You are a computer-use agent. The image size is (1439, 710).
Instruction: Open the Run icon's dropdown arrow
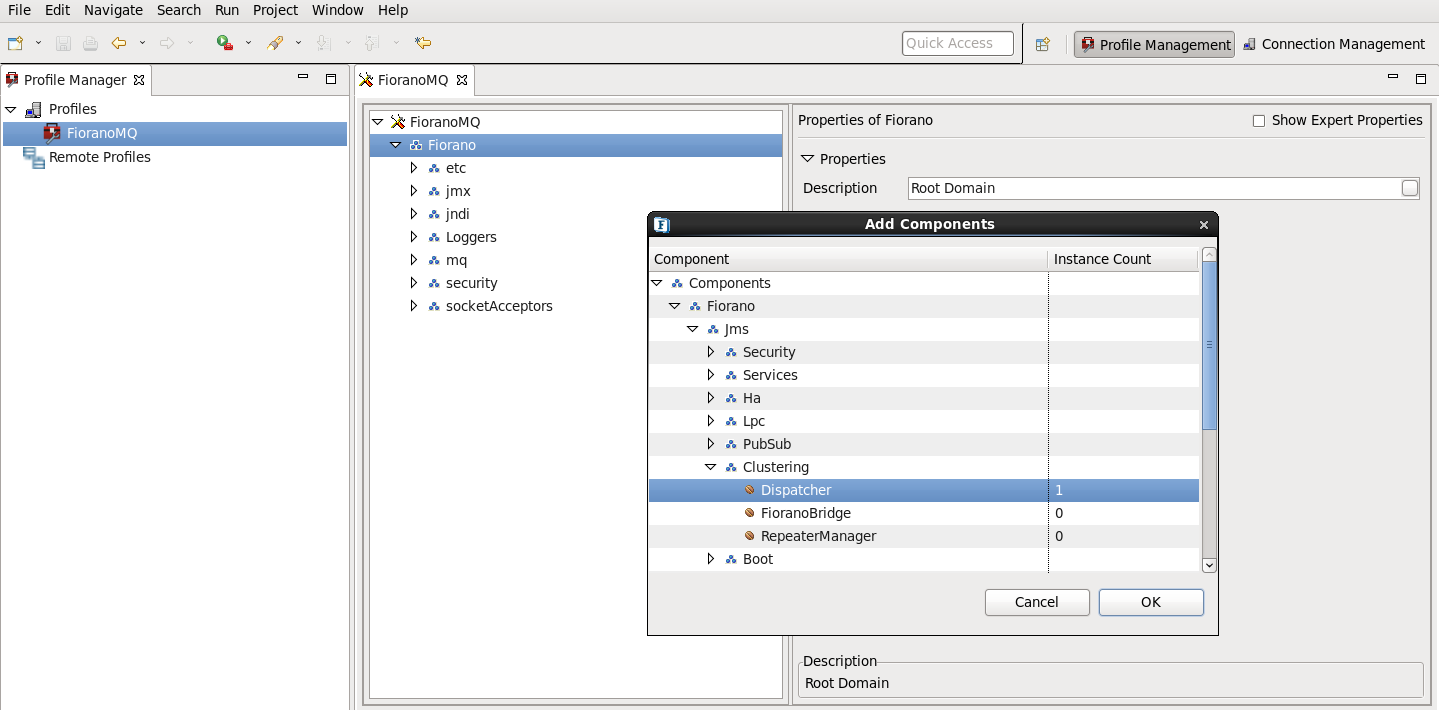tap(248, 43)
